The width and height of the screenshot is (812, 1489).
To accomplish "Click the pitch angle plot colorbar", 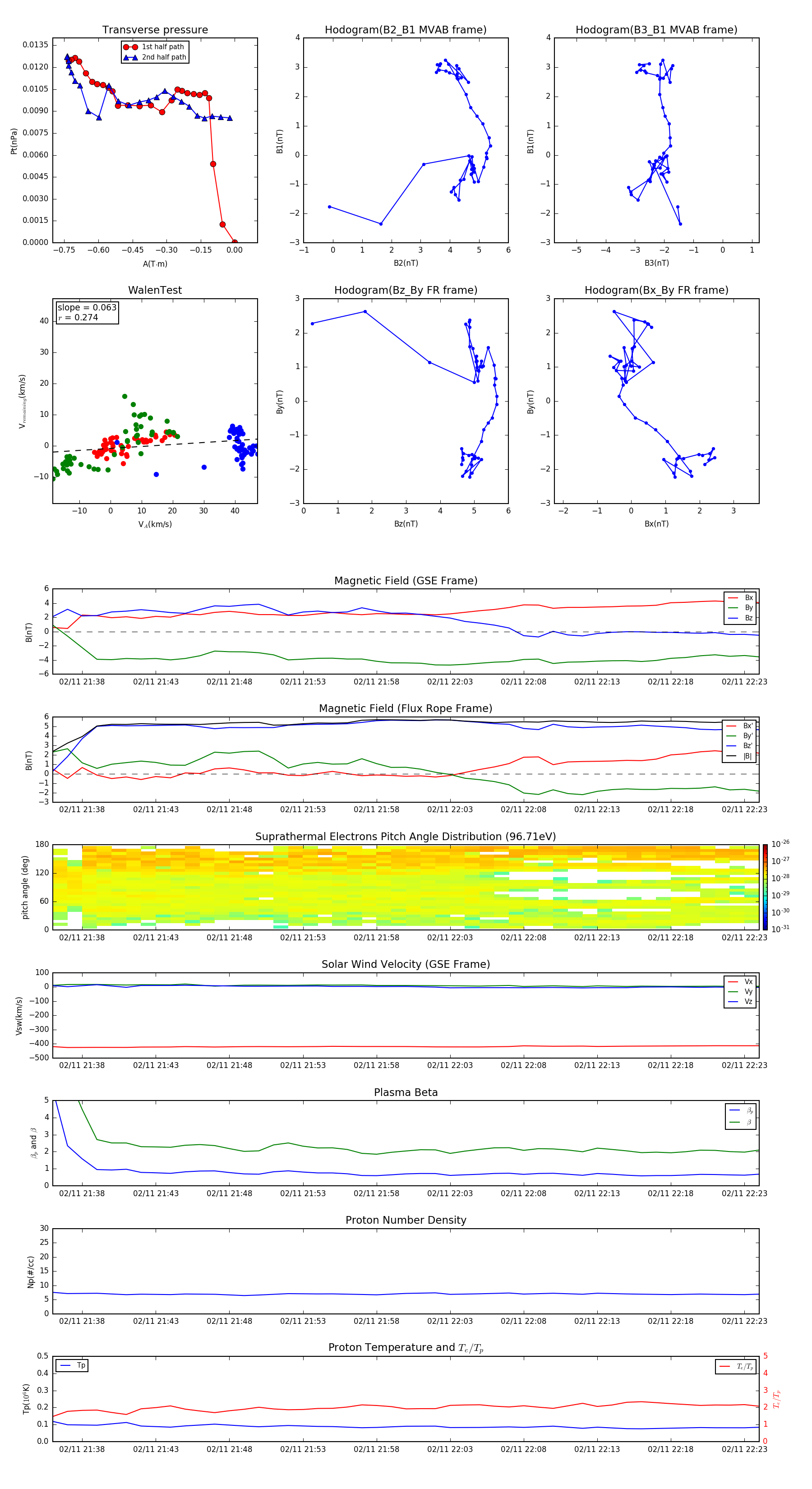I will [765, 887].
